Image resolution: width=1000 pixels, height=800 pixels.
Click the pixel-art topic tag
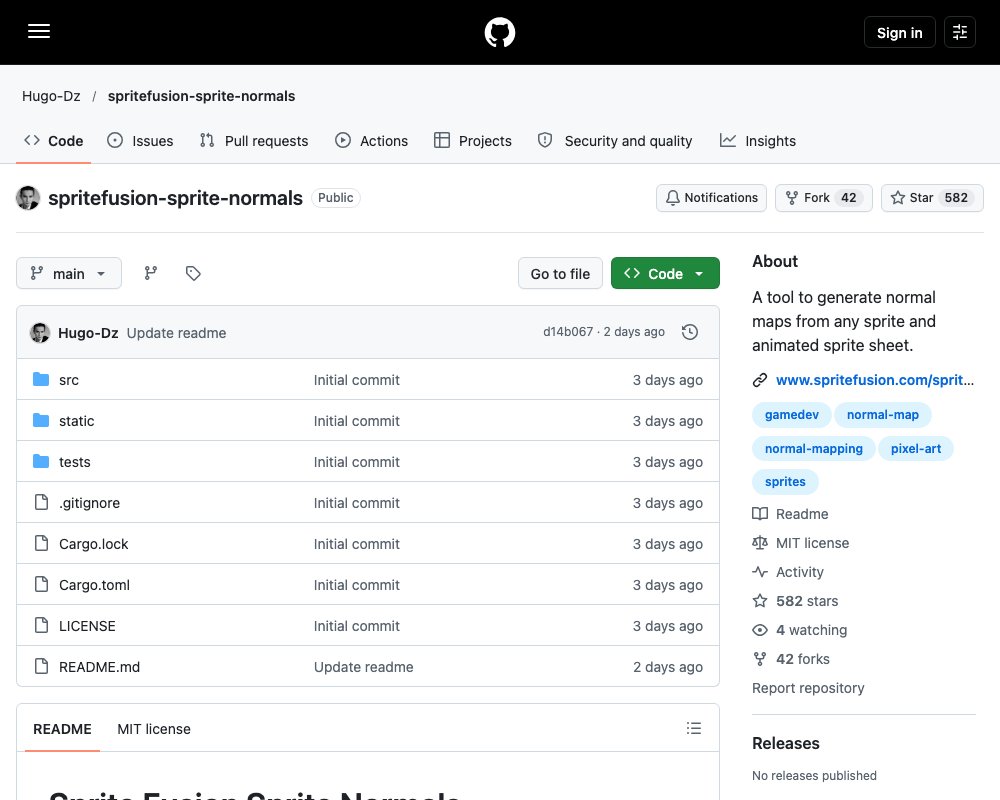pos(916,448)
